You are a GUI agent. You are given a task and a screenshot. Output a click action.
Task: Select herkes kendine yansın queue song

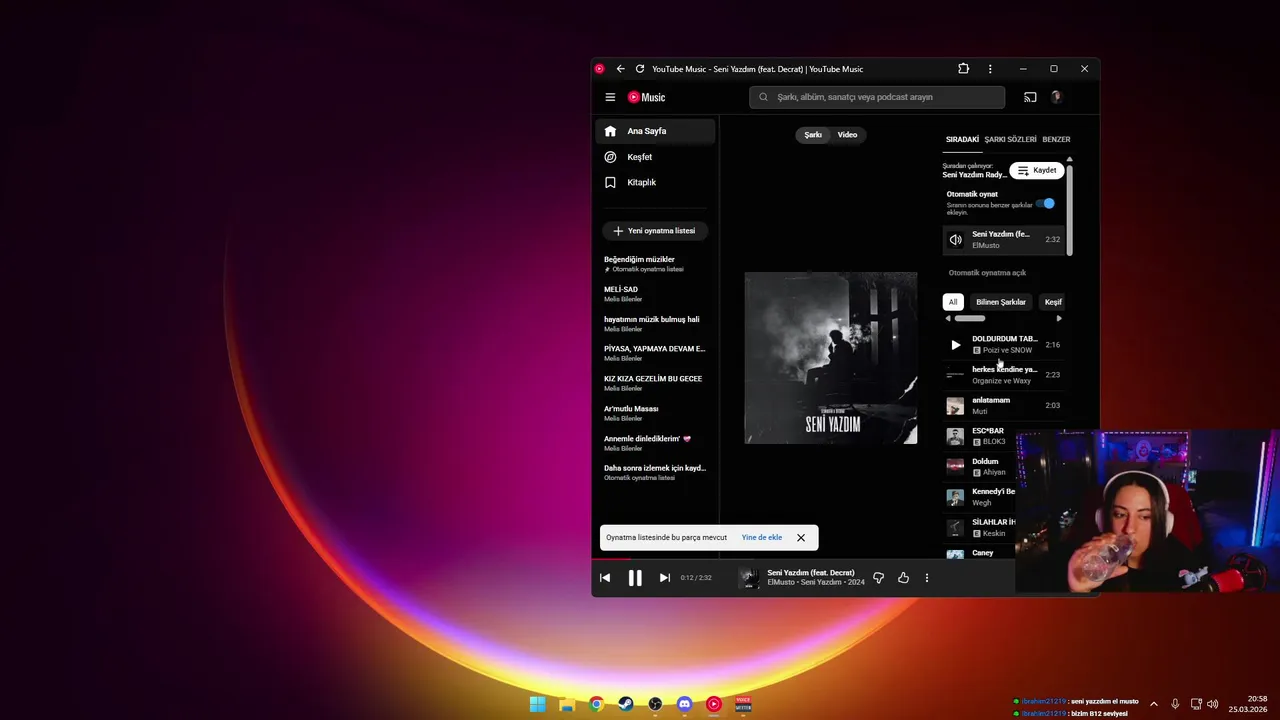(1003, 375)
